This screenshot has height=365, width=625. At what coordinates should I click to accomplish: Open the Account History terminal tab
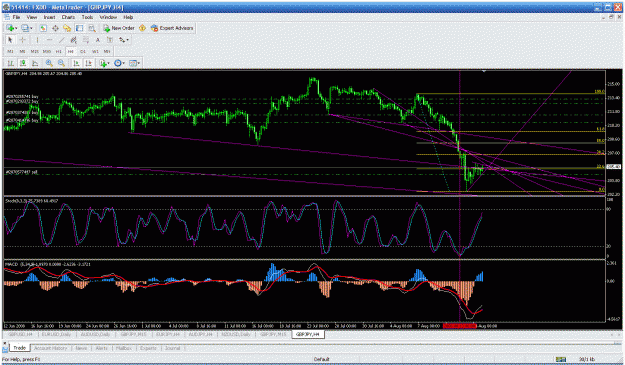[51, 348]
